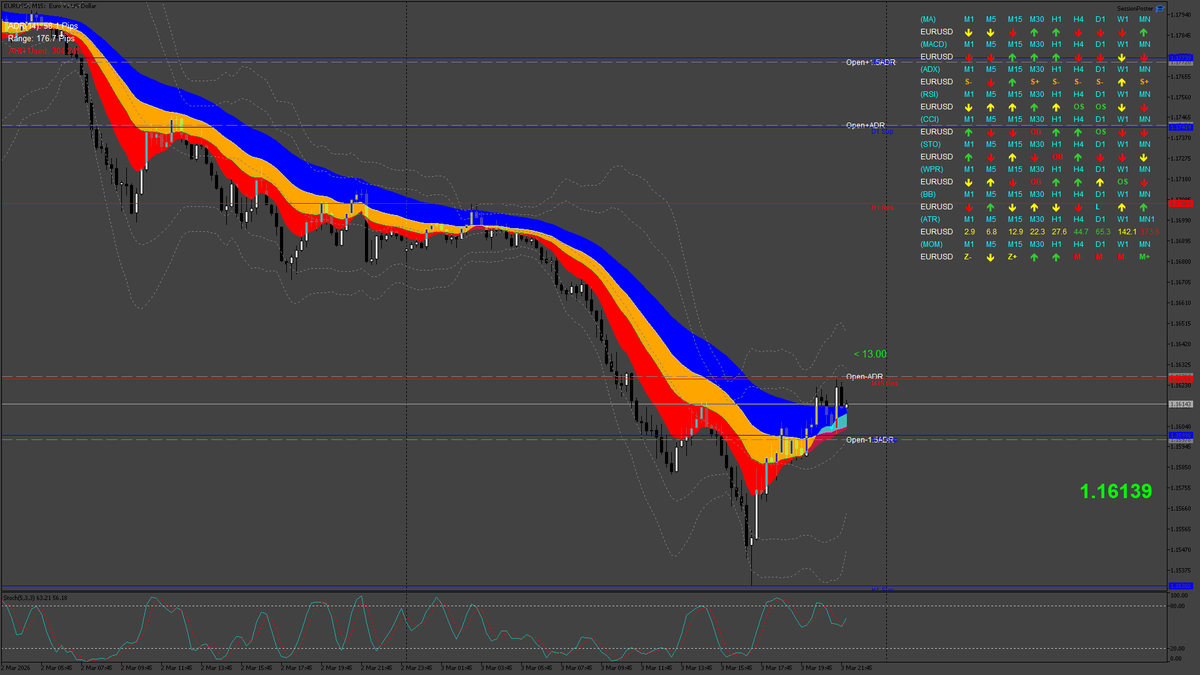Click the STO row MN yellow down arrow
Screen dimensions: 1200x675
(x=1144, y=157)
